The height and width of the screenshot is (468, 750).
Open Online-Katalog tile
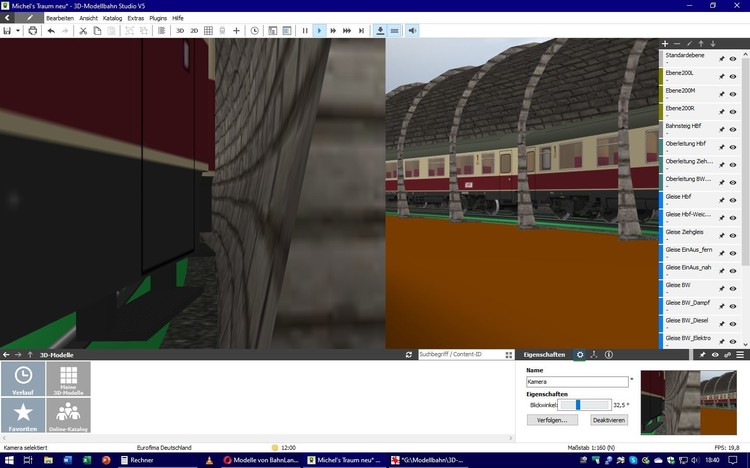coord(68,415)
